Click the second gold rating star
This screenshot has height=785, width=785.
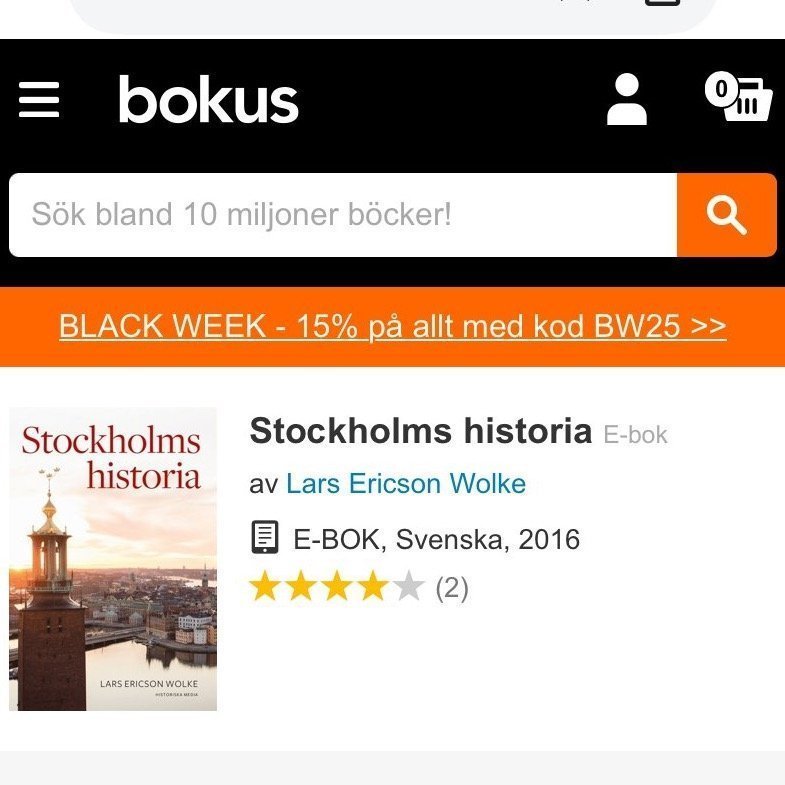point(301,587)
